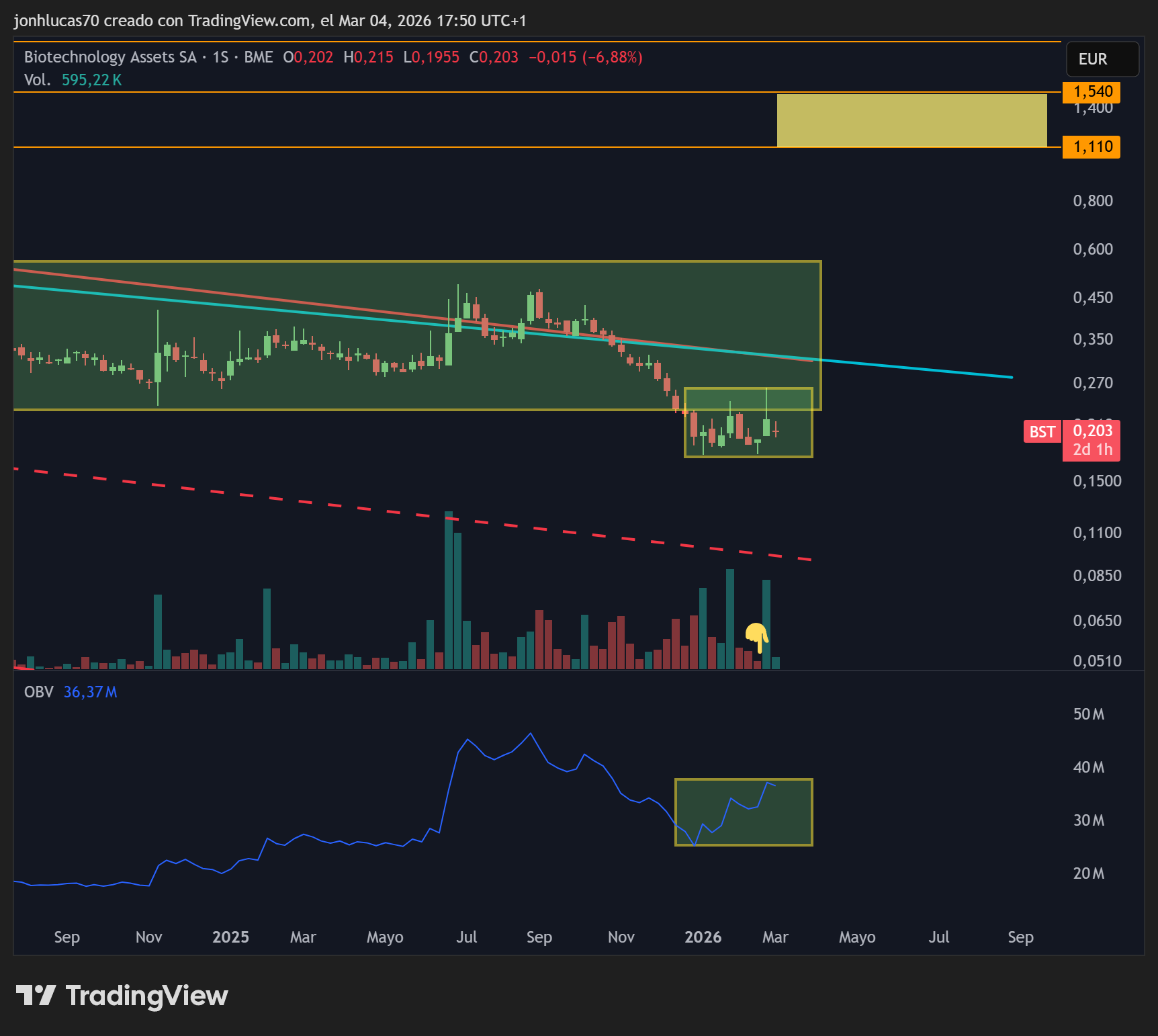
Task: Click the volume value 595,22 K
Action: pos(91,80)
